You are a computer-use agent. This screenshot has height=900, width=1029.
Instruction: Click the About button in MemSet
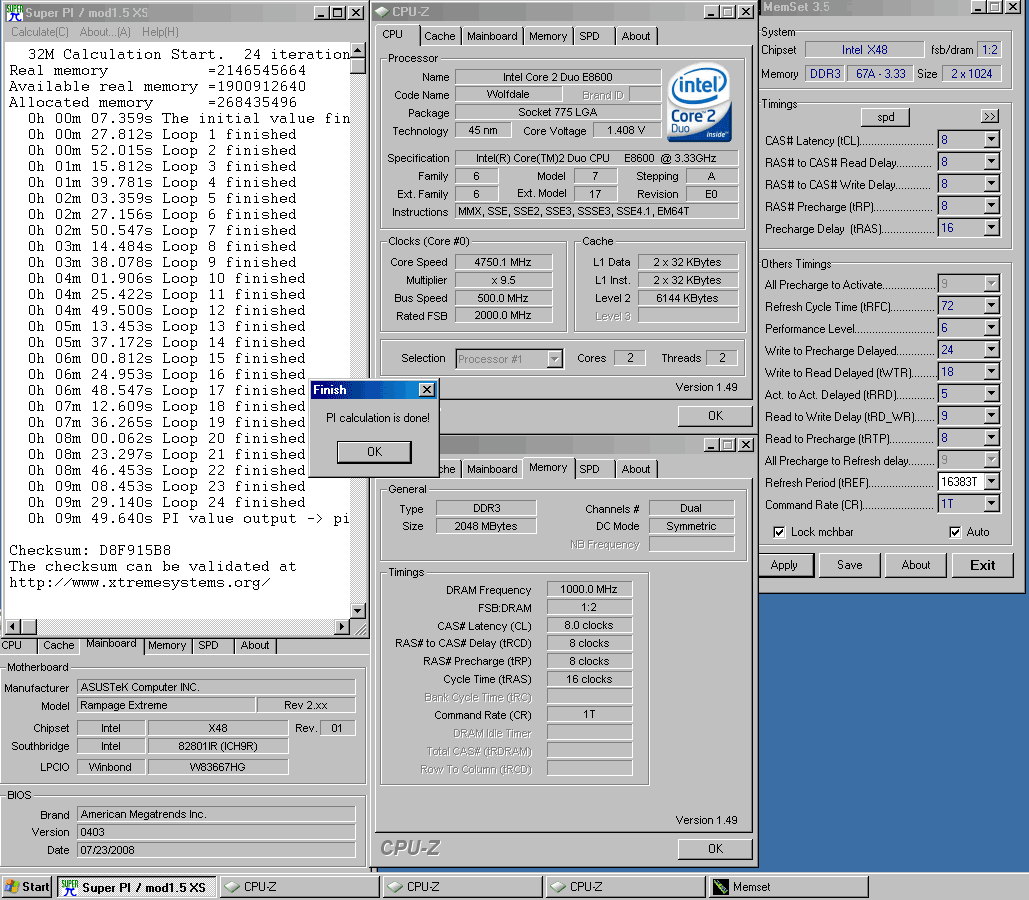[x=915, y=565]
